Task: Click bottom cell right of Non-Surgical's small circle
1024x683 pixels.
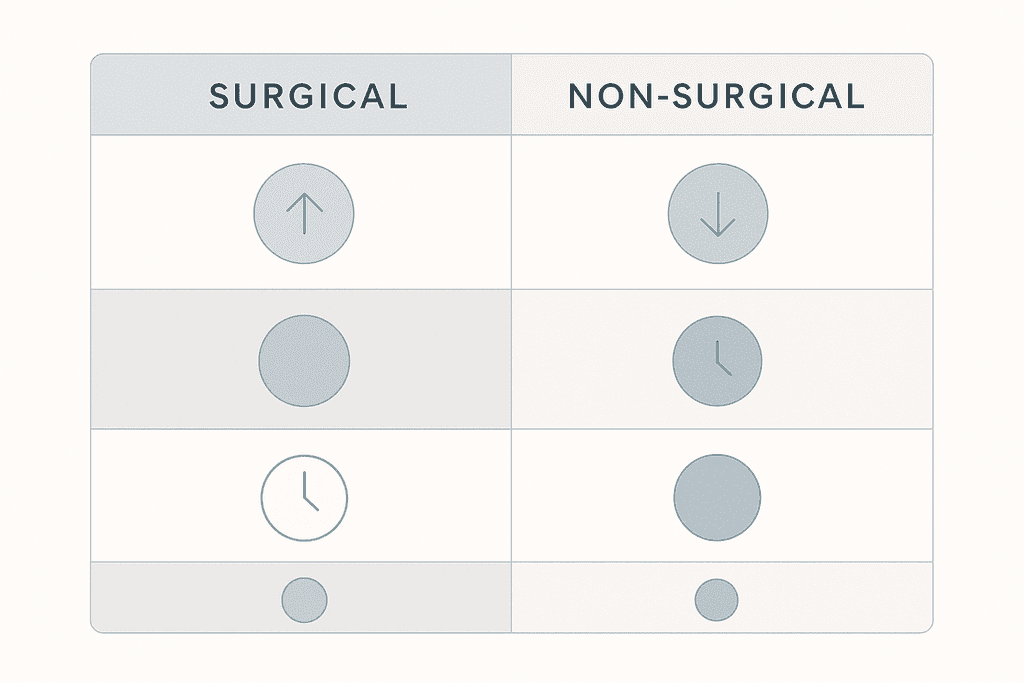Action: click(850, 600)
